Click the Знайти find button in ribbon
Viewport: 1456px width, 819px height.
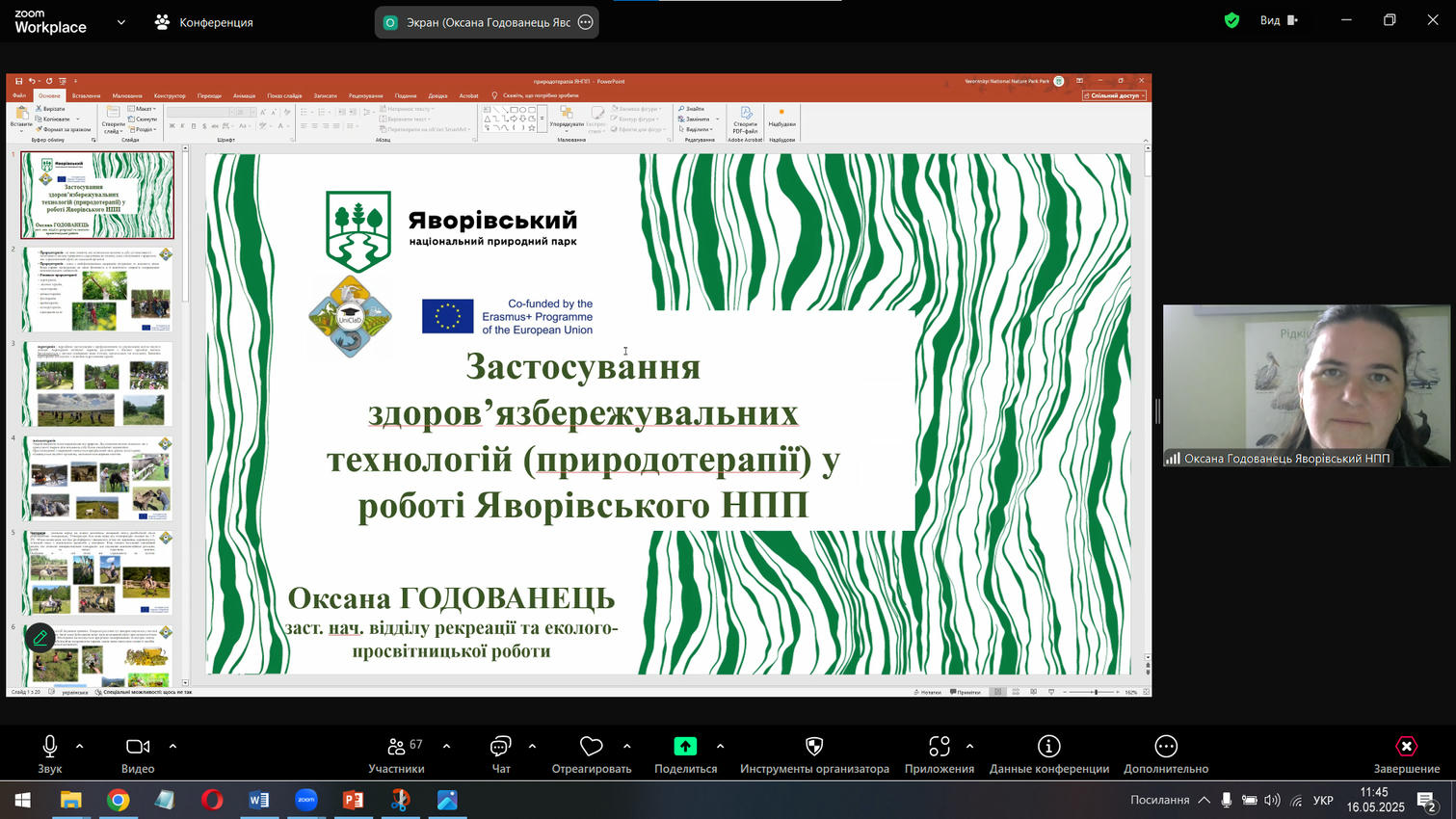coord(692,109)
